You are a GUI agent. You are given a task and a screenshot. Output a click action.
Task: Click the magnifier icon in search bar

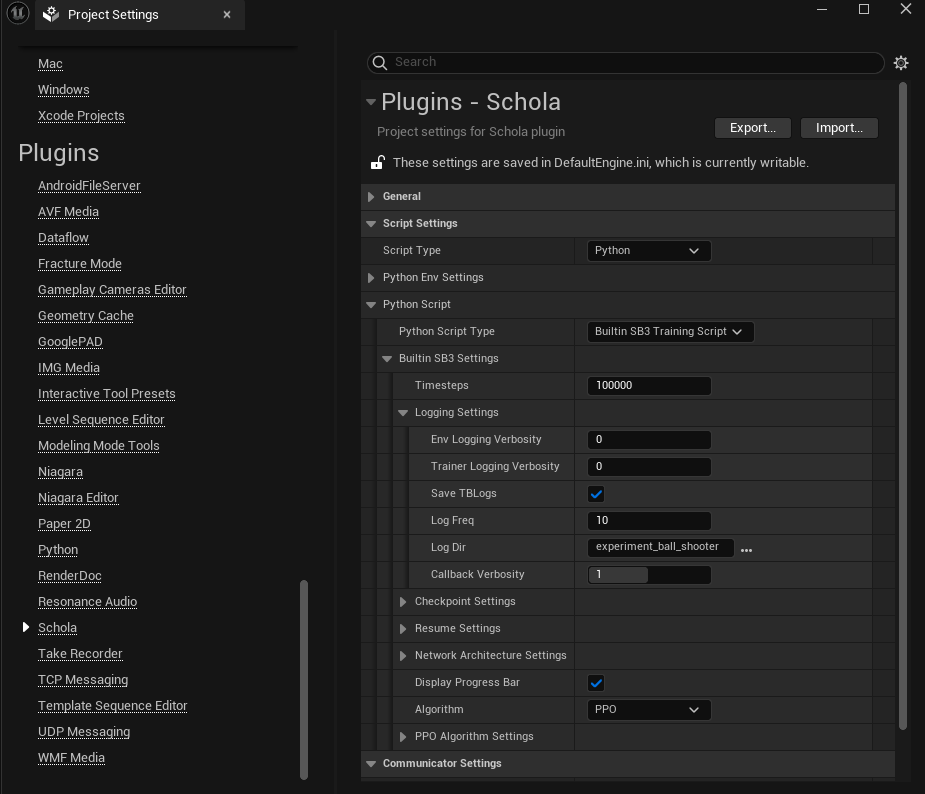pyautogui.click(x=380, y=62)
